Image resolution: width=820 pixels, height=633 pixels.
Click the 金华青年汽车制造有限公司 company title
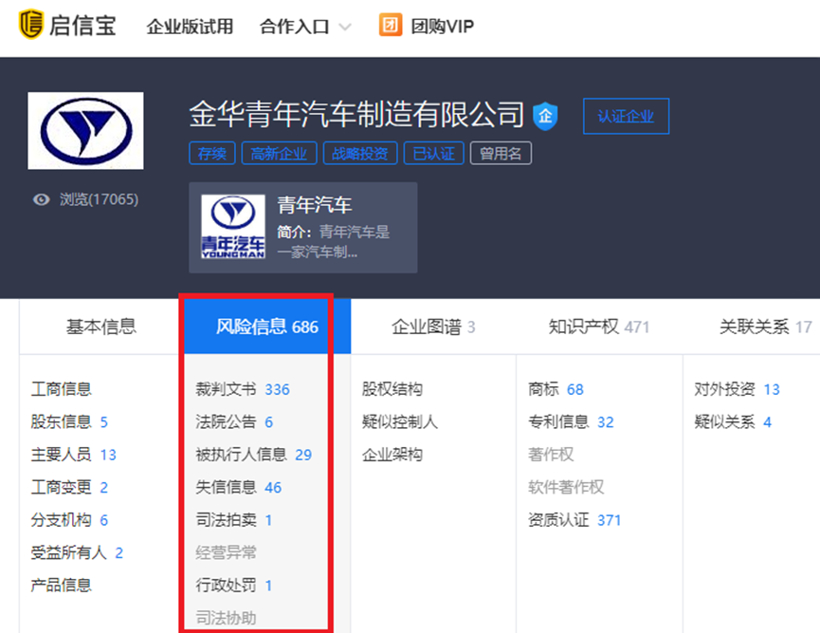coord(356,114)
